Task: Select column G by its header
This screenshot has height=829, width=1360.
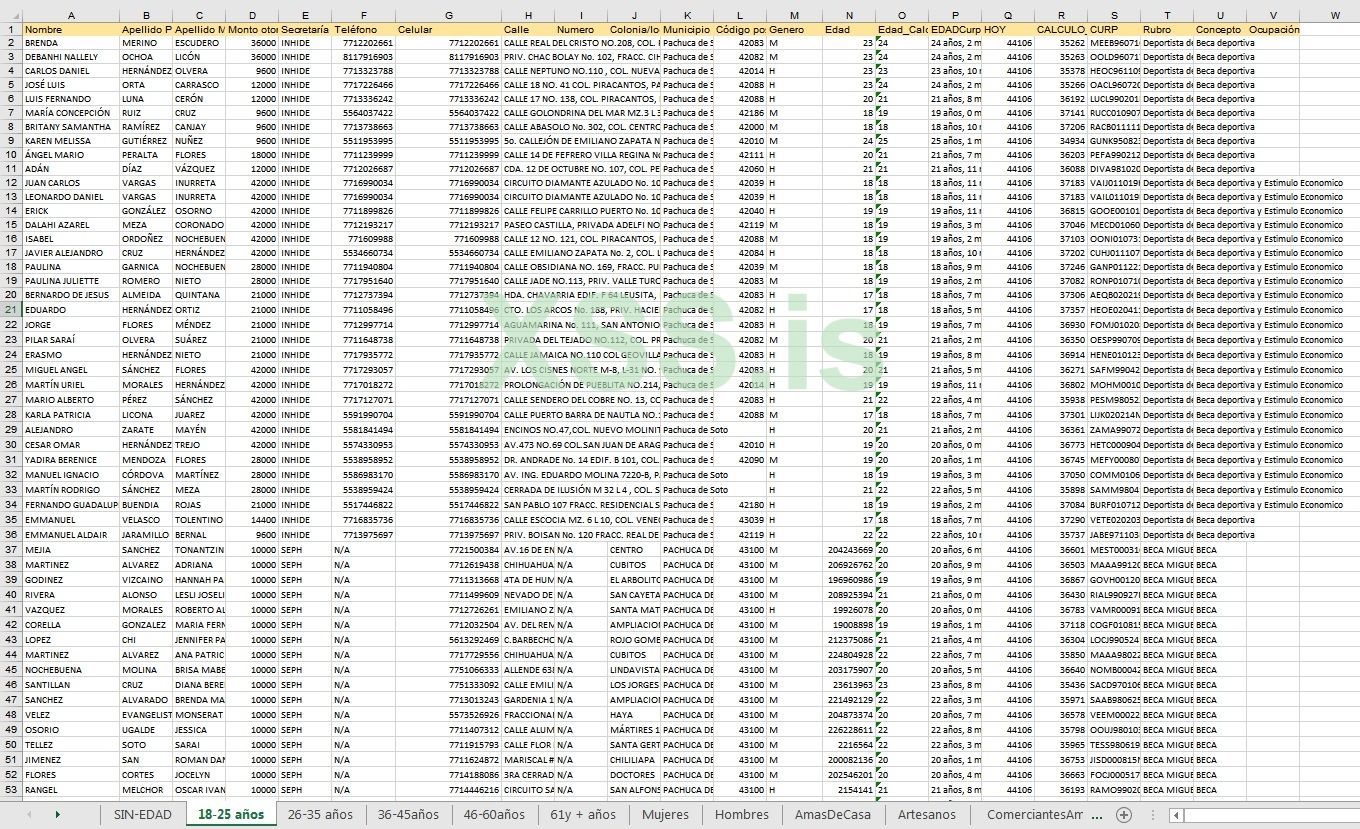Action: click(449, 16)
